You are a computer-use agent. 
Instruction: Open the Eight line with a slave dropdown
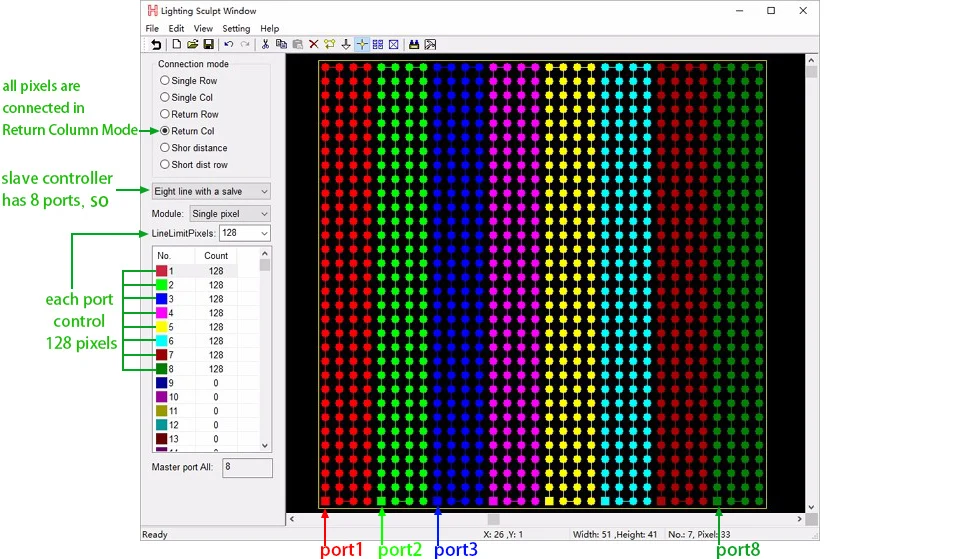tap(211, 191)
